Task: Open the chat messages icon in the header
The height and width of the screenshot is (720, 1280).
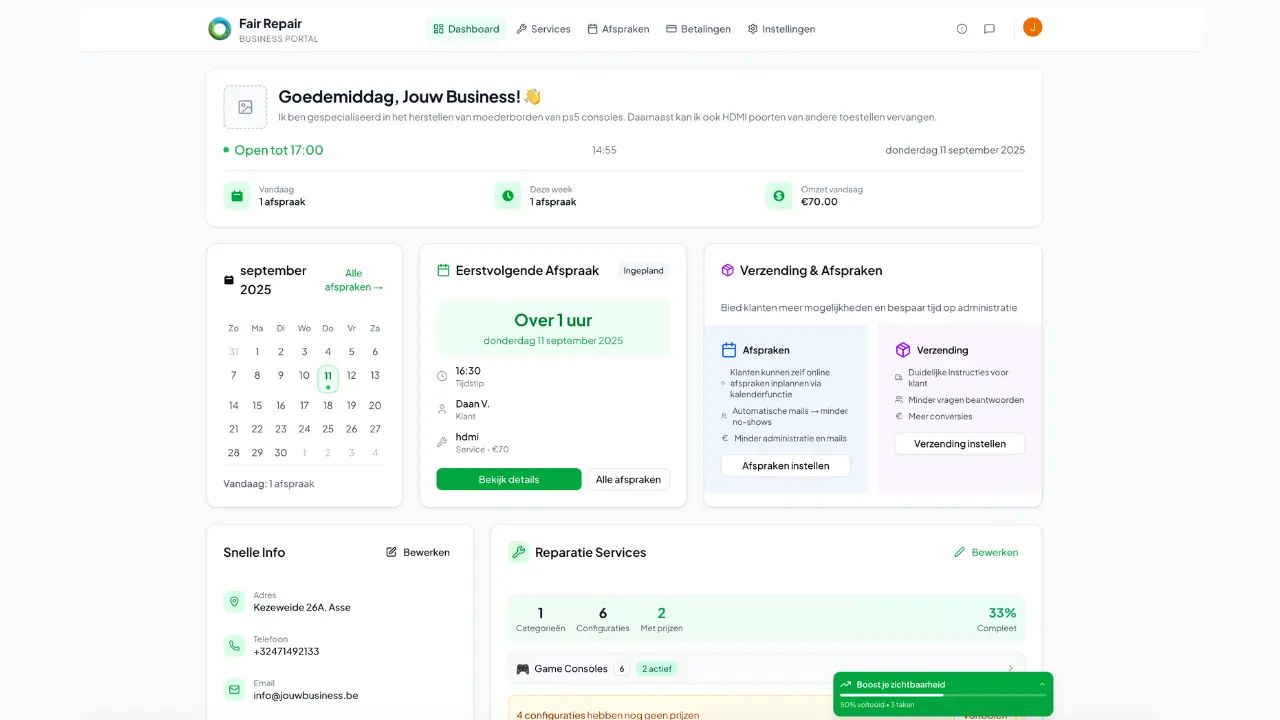Action: (989, 28)
